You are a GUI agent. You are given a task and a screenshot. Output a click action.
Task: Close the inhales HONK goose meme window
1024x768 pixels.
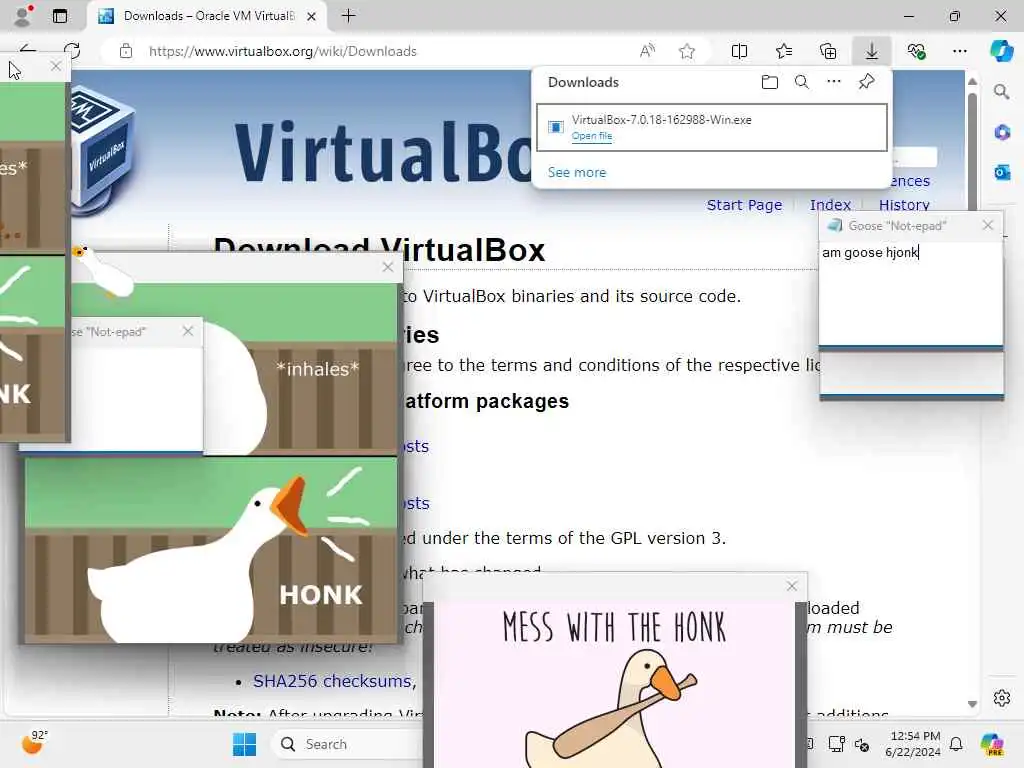point(388,266)
